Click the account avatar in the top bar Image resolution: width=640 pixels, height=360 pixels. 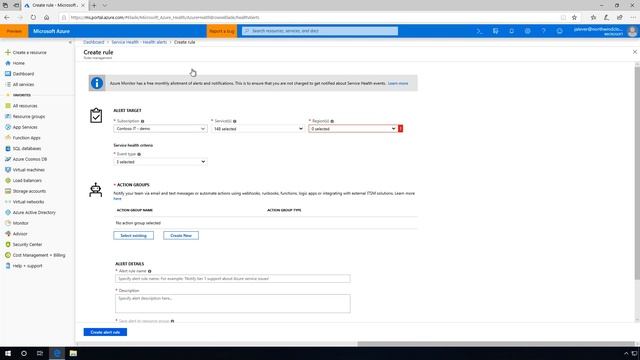point(632,31)
